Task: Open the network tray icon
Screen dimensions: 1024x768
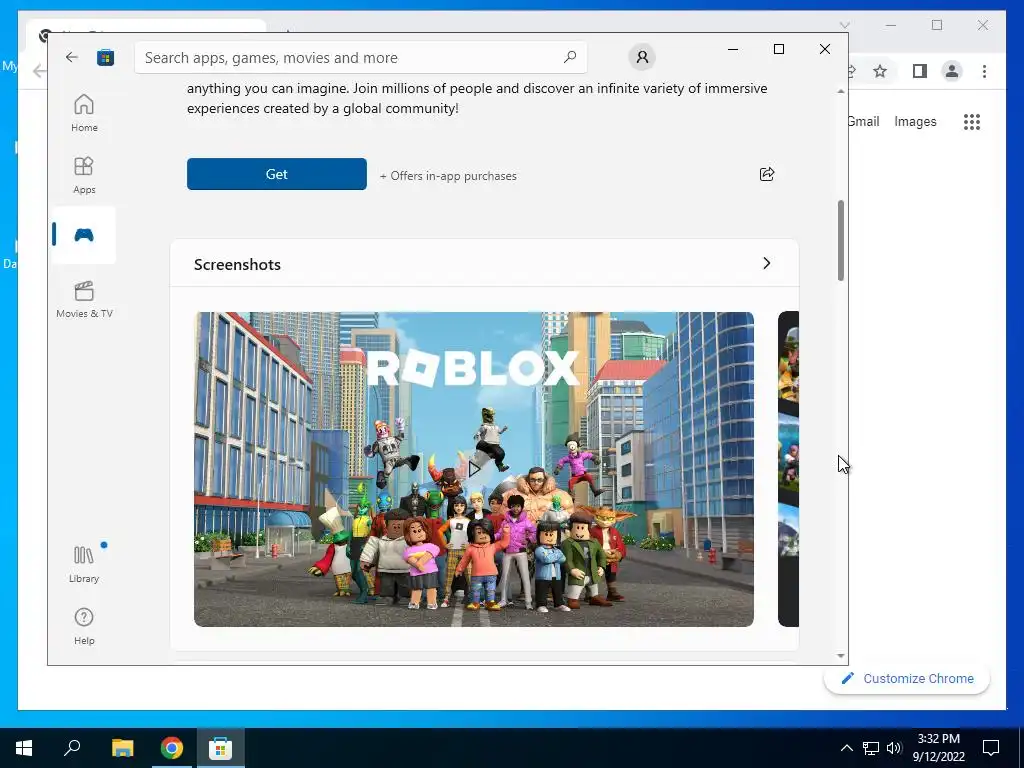Action: [871, 748]
